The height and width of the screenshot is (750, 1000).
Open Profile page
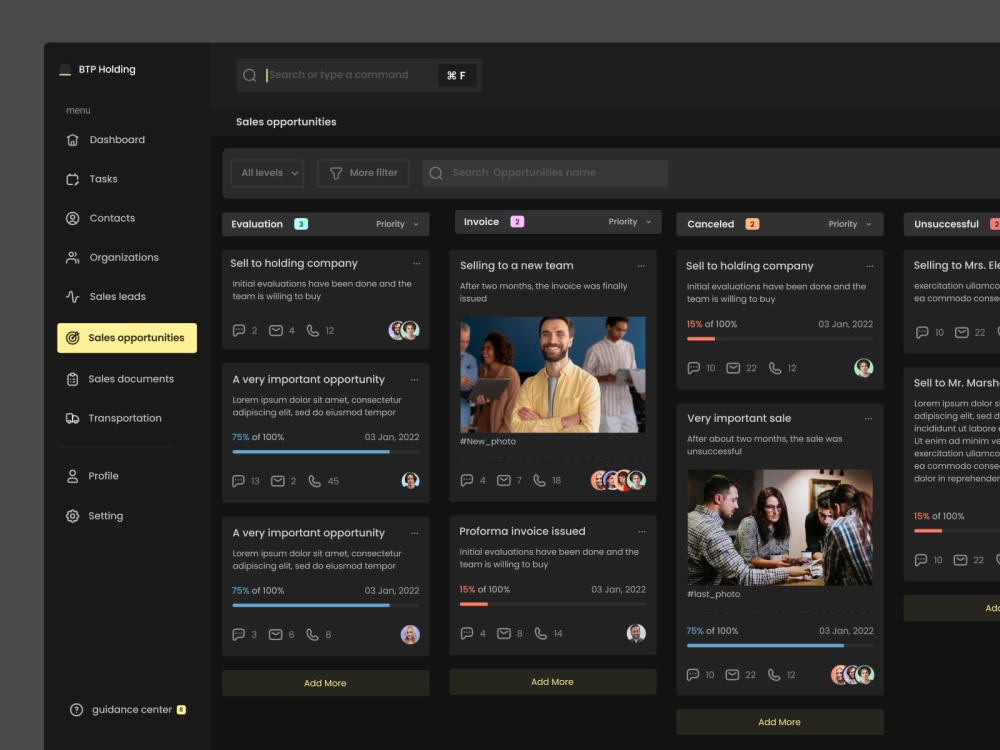click(92, 476)
